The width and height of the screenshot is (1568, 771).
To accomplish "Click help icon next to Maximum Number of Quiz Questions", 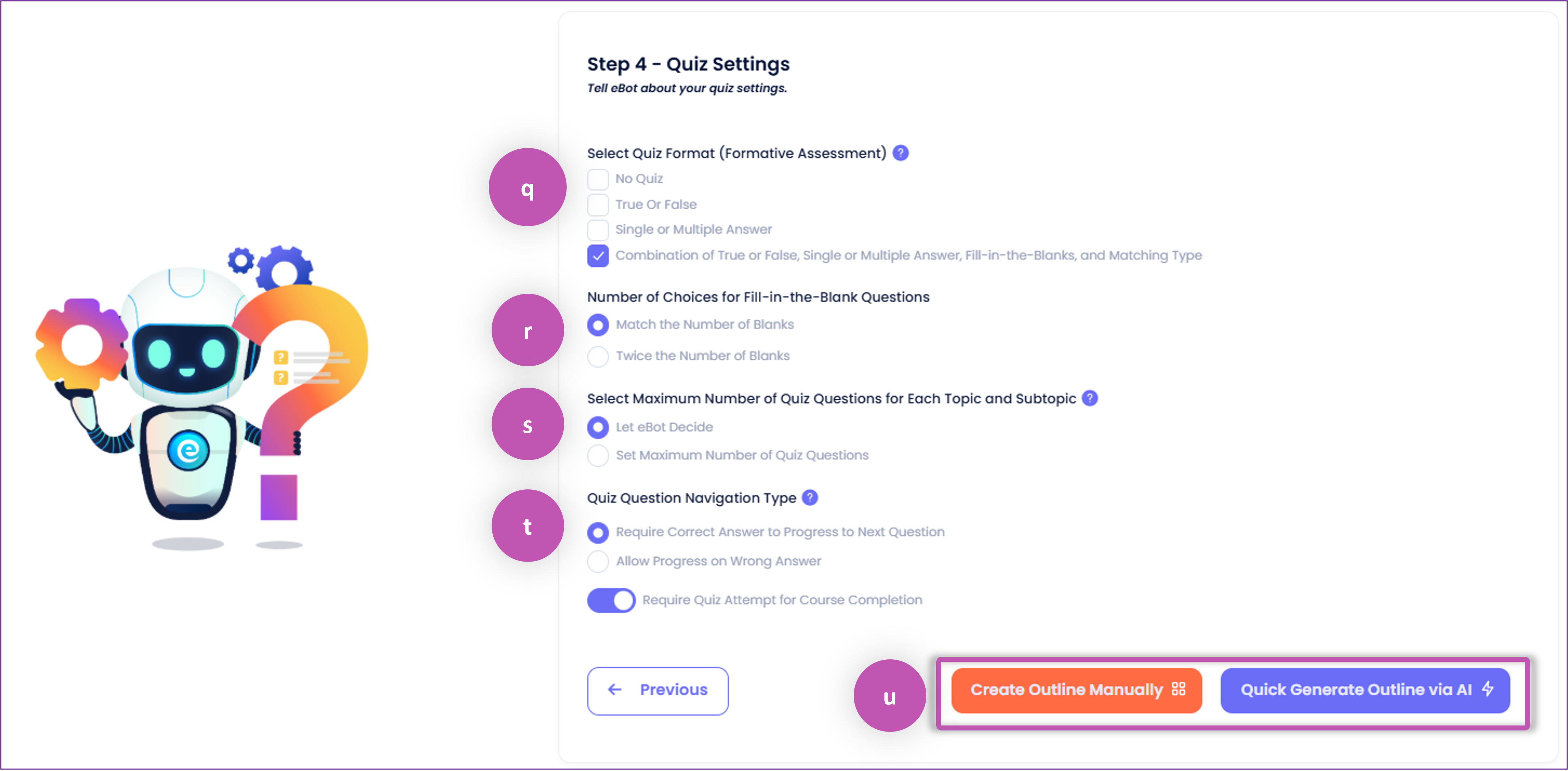I will [1090, 398].
